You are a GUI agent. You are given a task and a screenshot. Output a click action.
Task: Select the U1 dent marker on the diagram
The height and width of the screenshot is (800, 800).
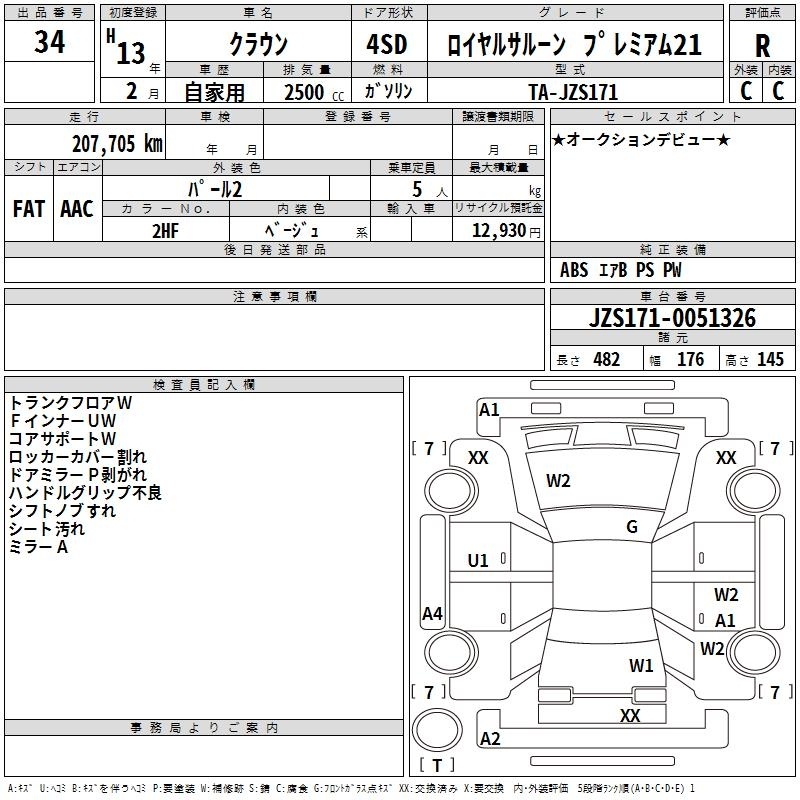tap(478, 561)
